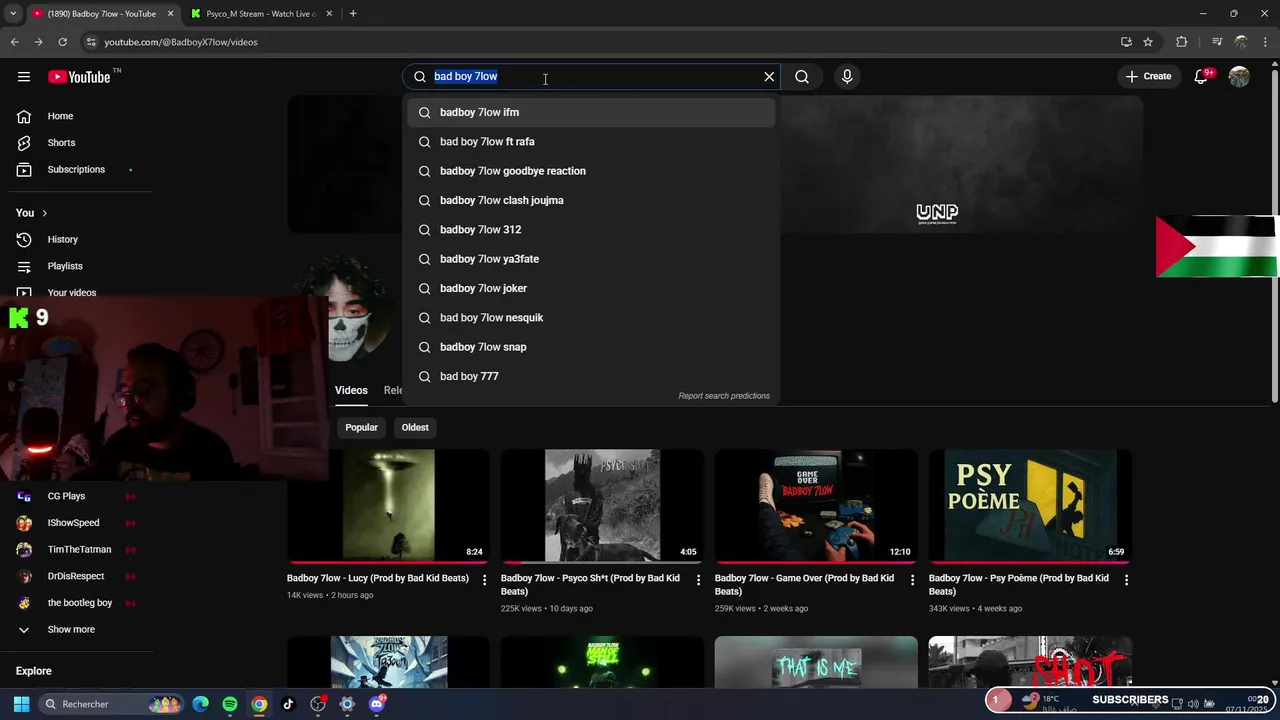
Task: Open the 'Game Over' video thumbnail
Action: [x=816, y=505]
